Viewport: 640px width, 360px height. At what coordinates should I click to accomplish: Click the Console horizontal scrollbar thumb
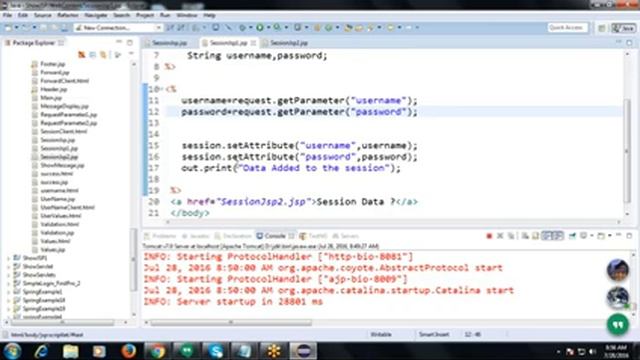click(231, 322)
